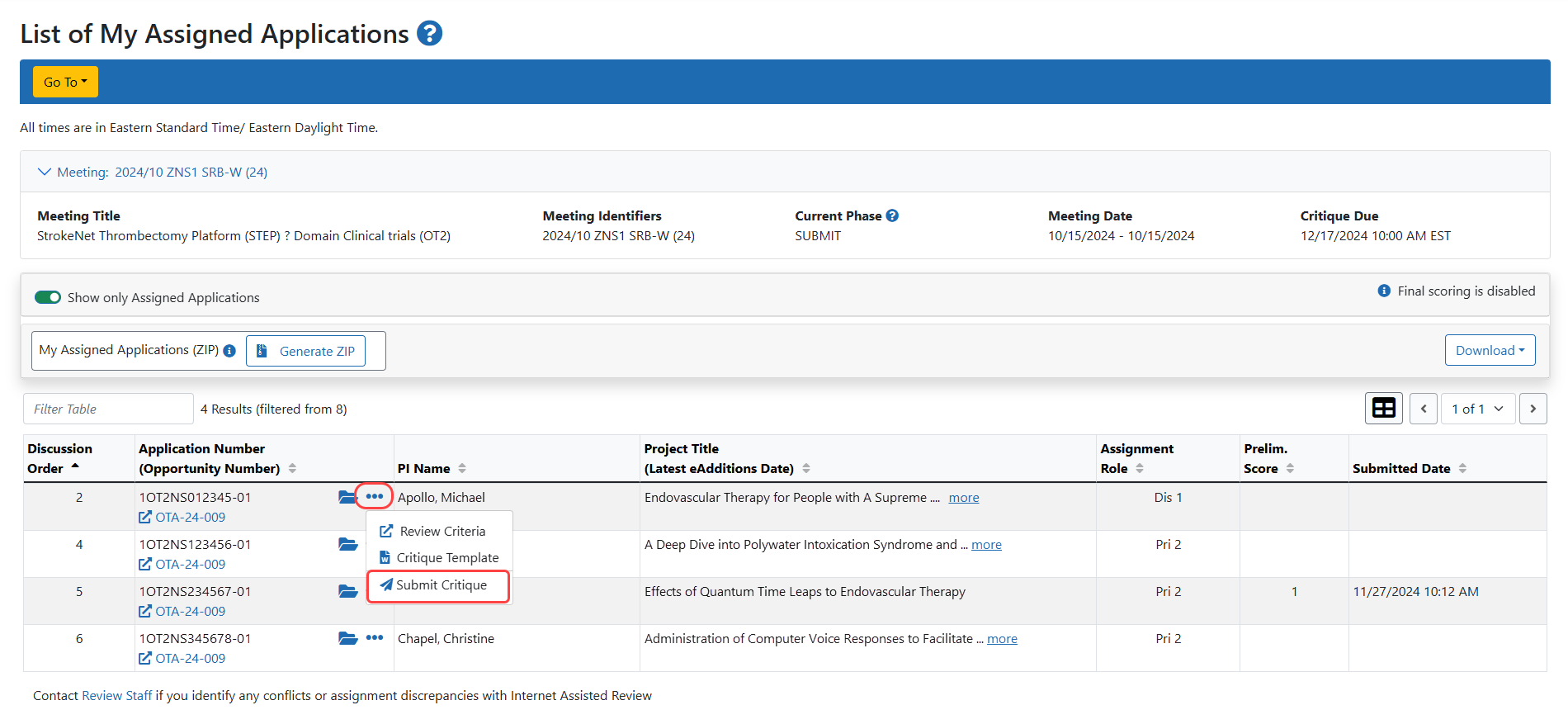Select Critique Template menu item

440,557
